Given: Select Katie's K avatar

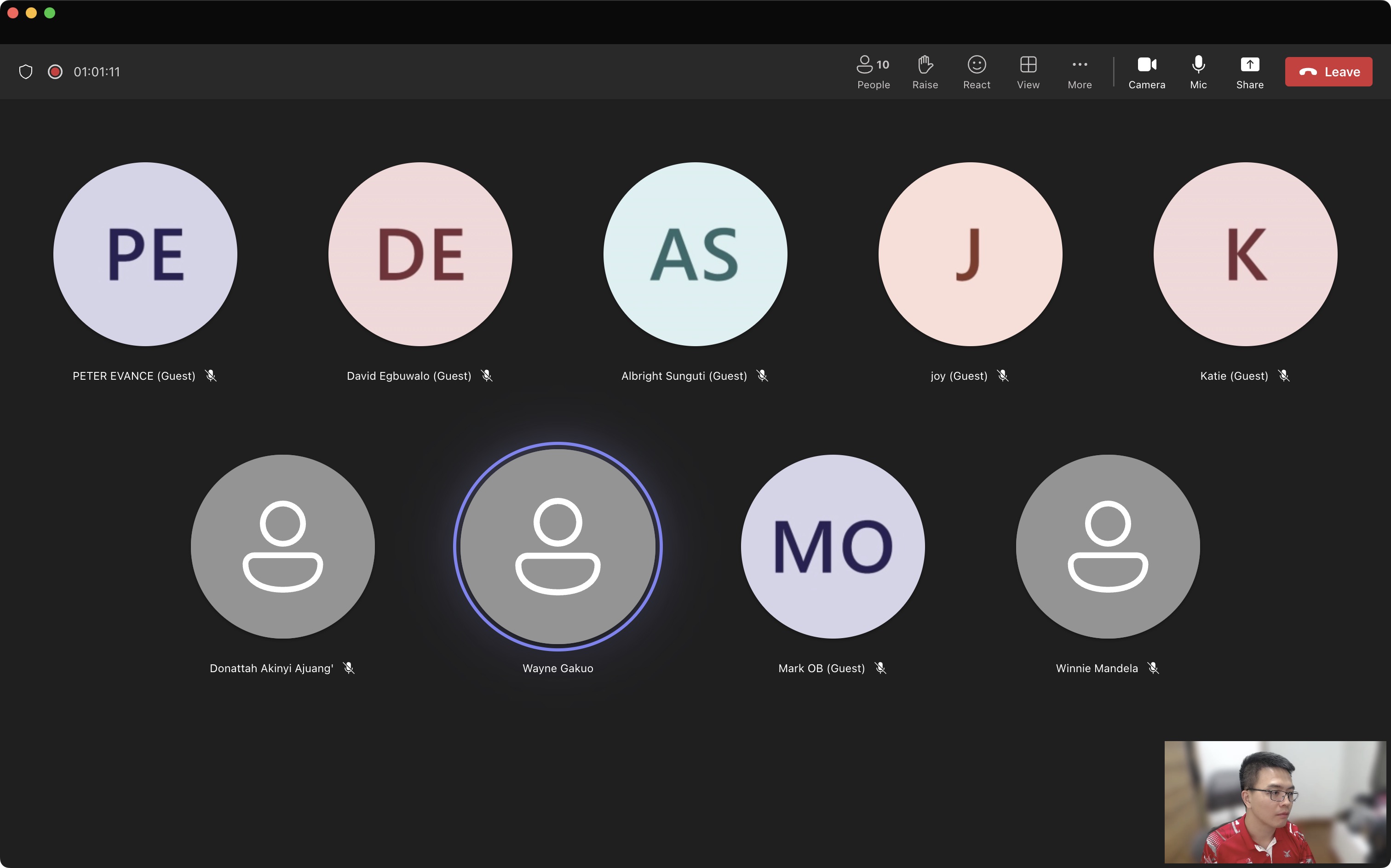Looking at the screenshot, I should point(1245,254).
